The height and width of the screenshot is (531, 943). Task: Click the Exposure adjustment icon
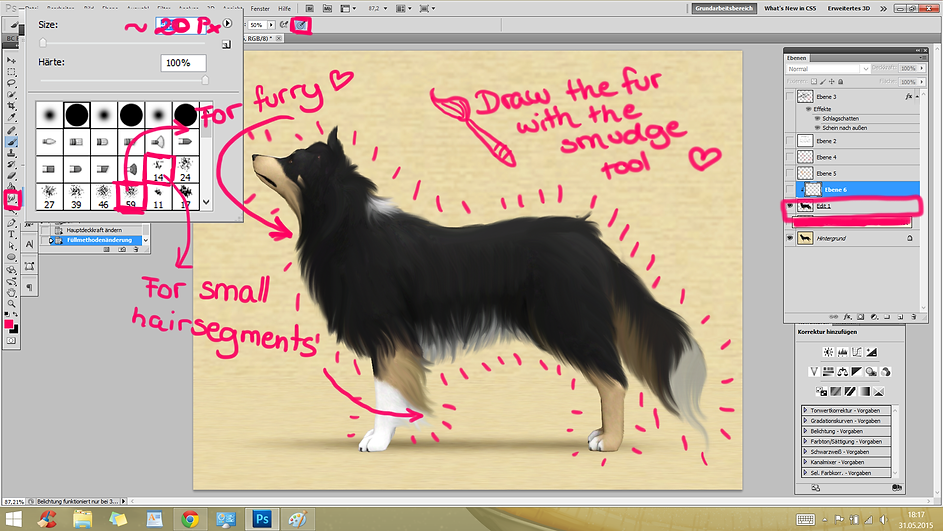pyautogui.click(x=871, y=352)
